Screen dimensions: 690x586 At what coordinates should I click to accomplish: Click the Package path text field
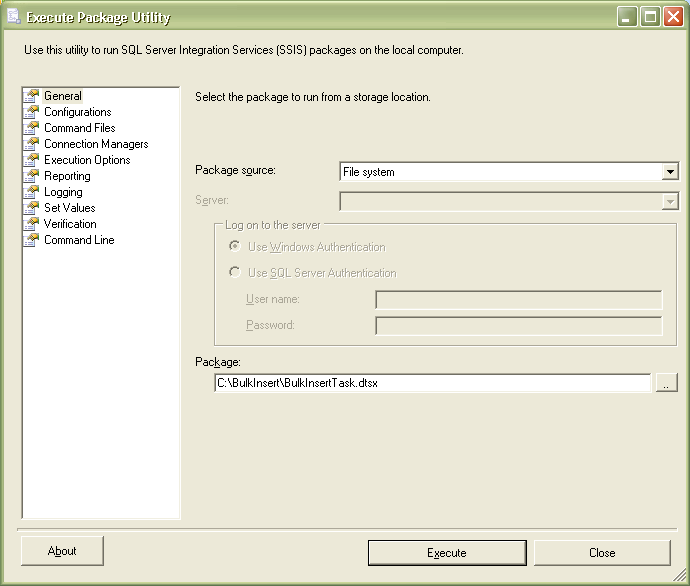[433, 382]
